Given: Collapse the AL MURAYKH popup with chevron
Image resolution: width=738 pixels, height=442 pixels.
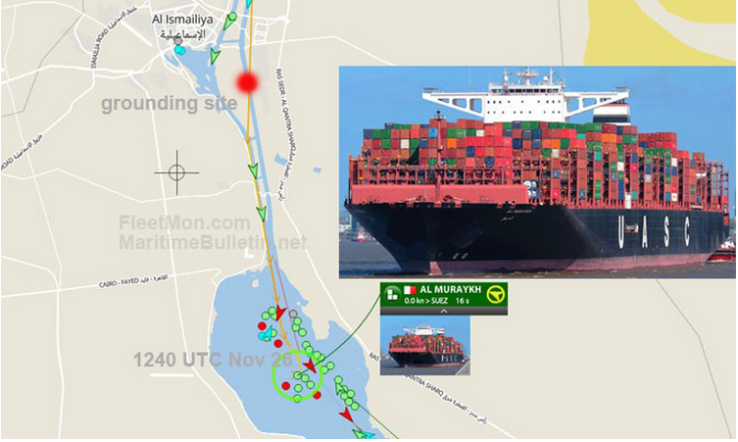Looking at the screenshot, I should coord(443,311).
